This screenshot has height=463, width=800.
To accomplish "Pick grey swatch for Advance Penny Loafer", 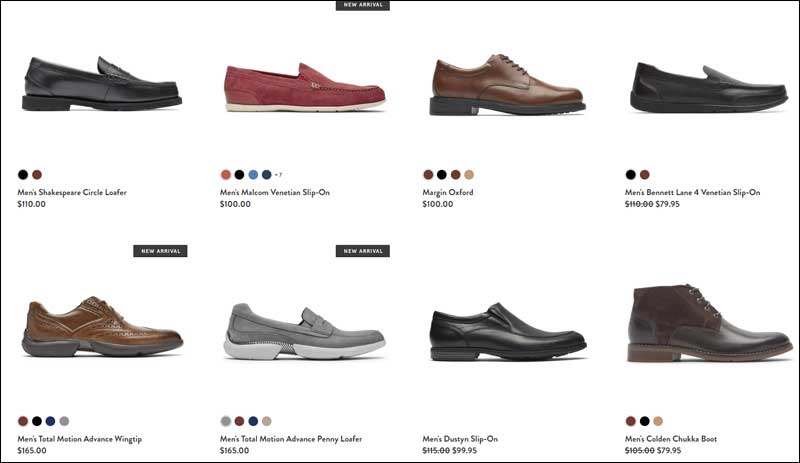I will click(x=226, y=421).
